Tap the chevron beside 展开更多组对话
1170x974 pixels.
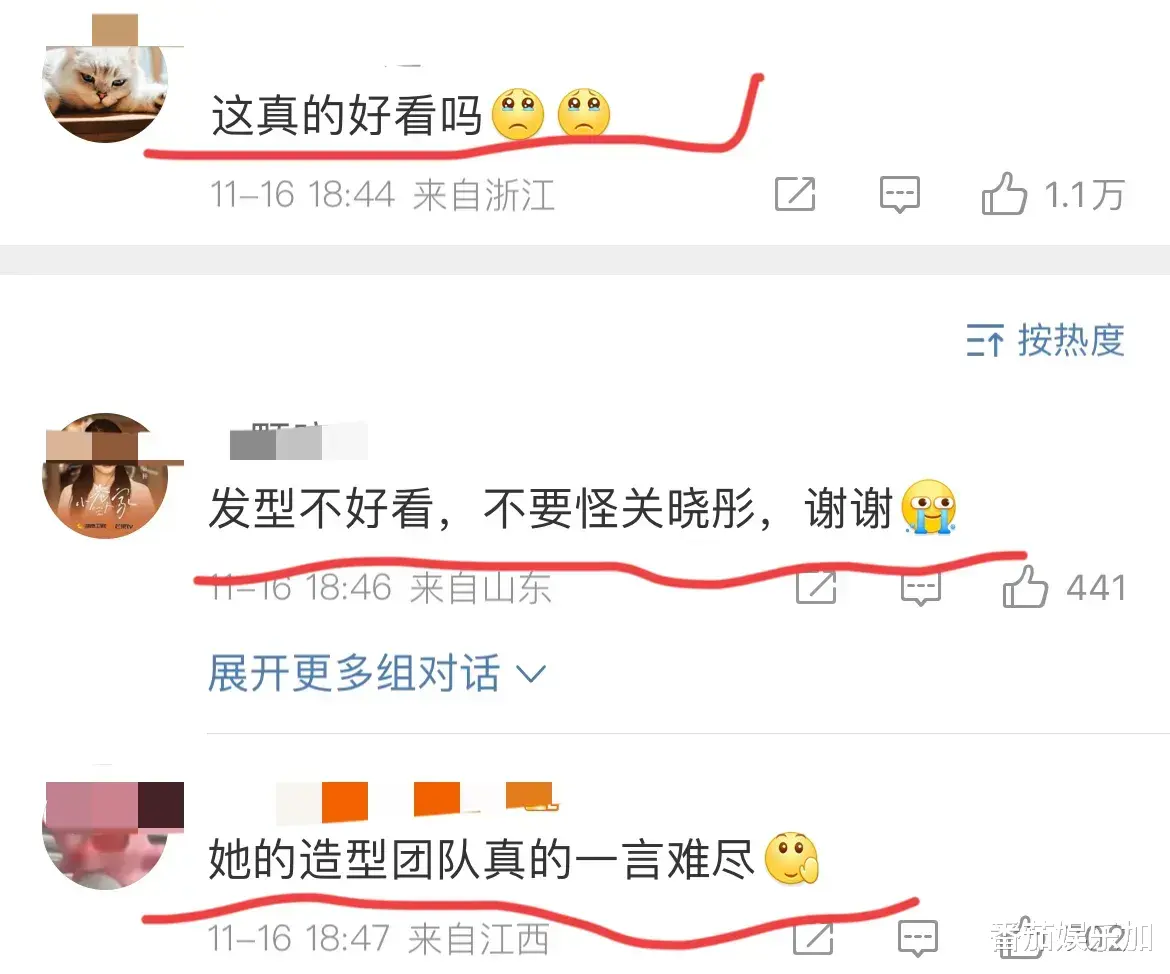pos(532,674)
